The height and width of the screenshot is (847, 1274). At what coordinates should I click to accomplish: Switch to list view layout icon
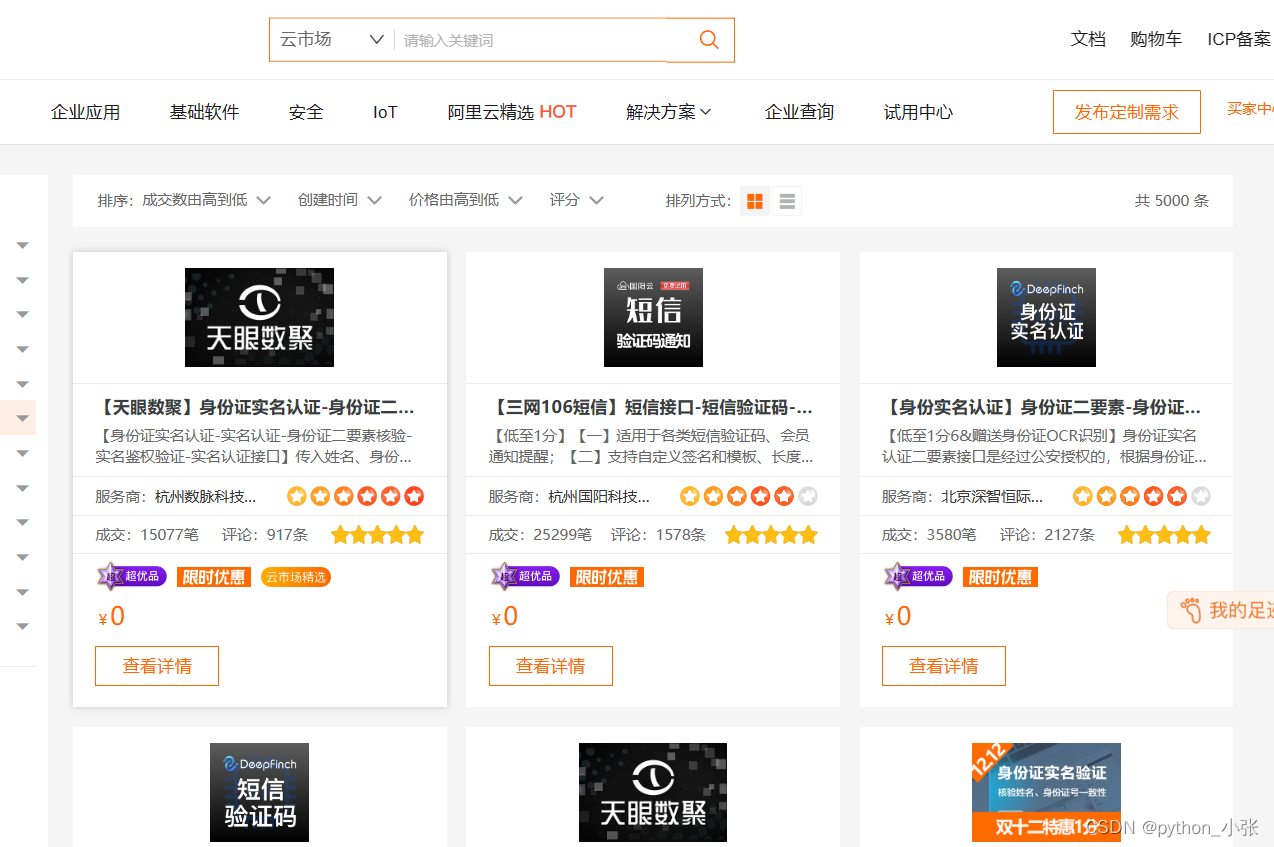[x=787, y=201]
